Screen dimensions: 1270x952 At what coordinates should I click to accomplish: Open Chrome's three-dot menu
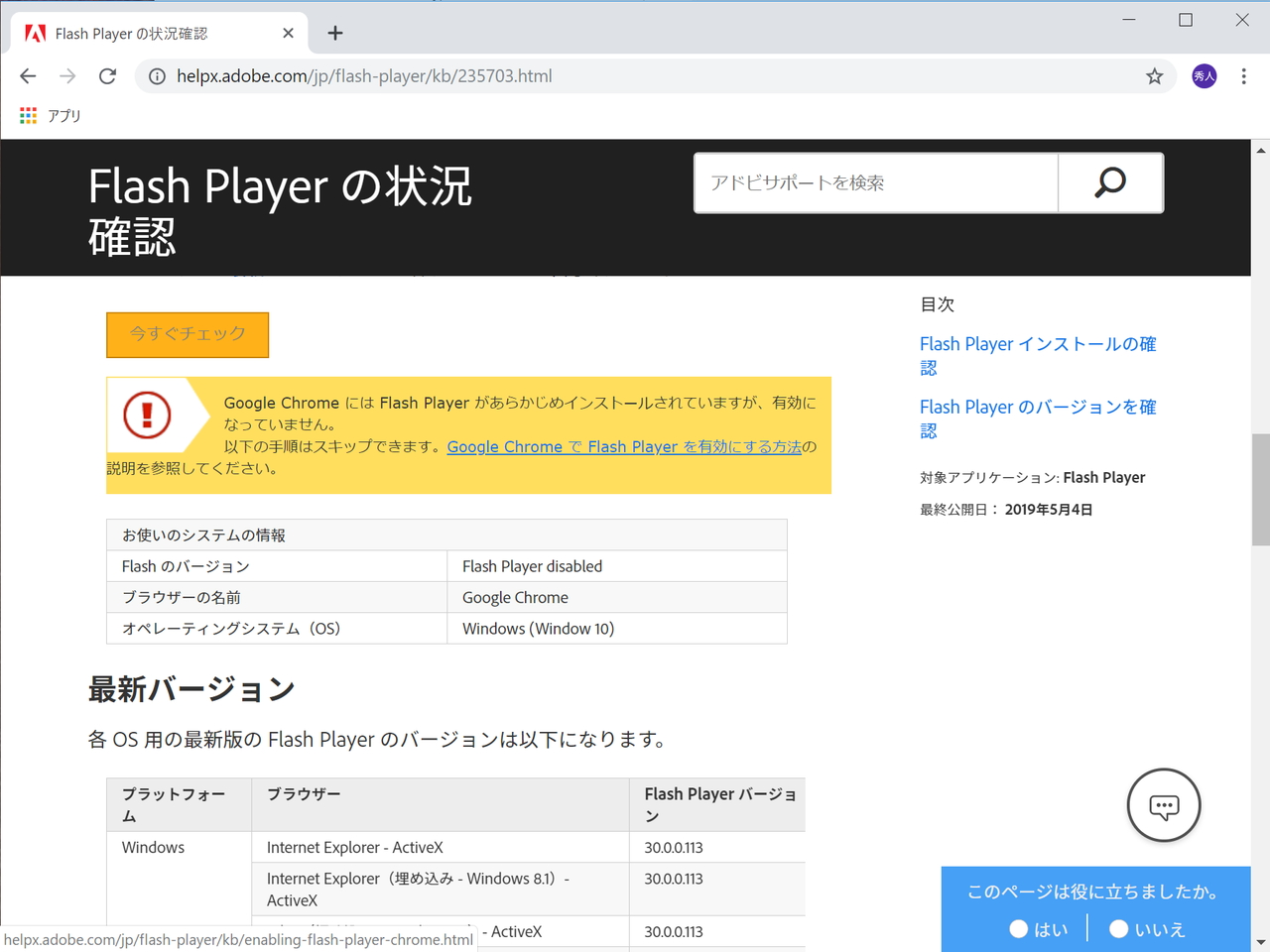[1242, 75]
